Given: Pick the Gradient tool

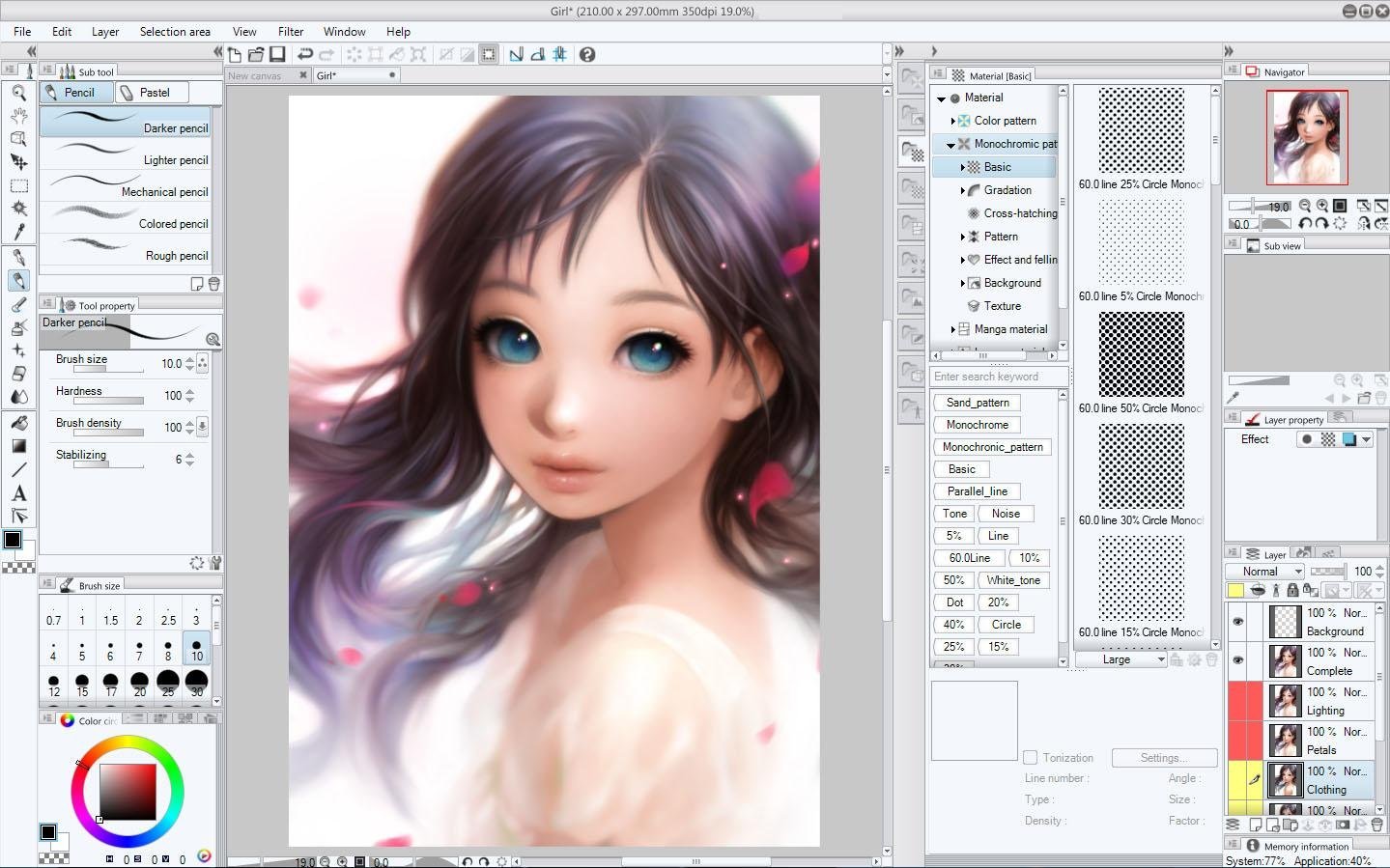Looking at the screenshot, I should click(x=18, y=446).
